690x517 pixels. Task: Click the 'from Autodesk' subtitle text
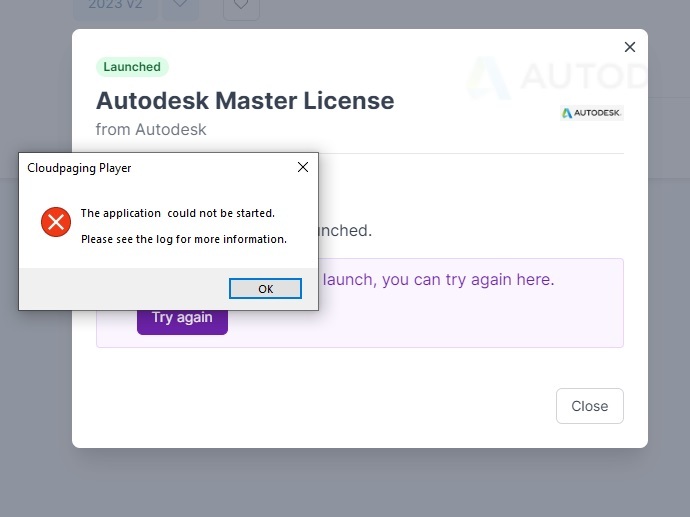tap(151, 130)
